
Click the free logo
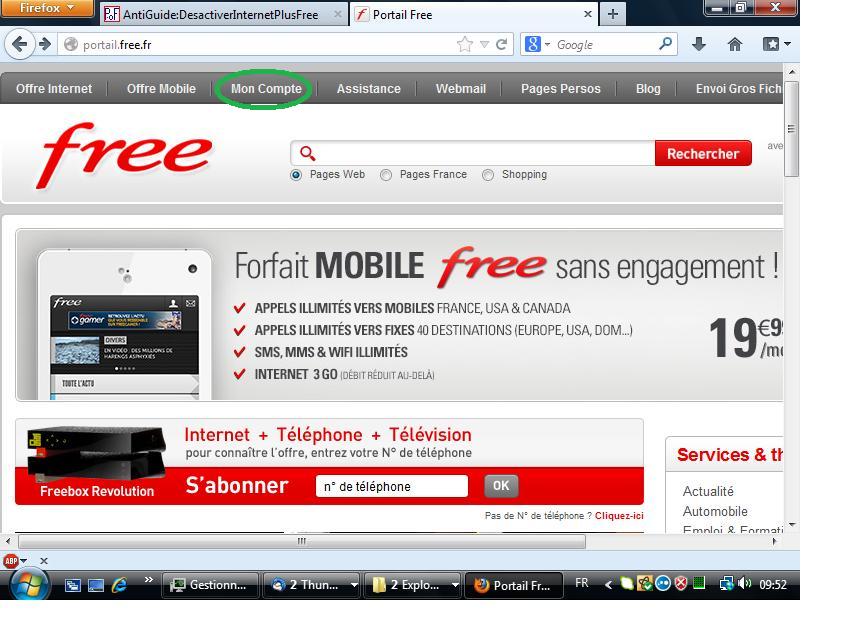click(124, 154)
